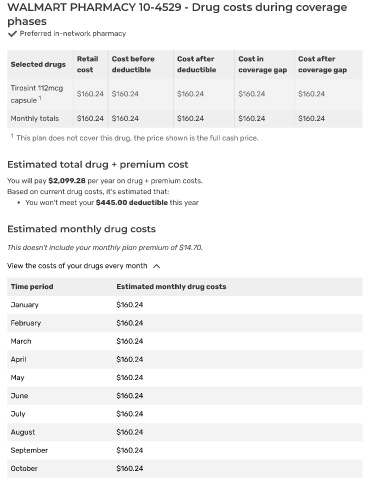Click the Walmart Pharmacy 10-4529 heading
Image resolution: width=370 pixels, height=480 pixels.
coord(177,14)
